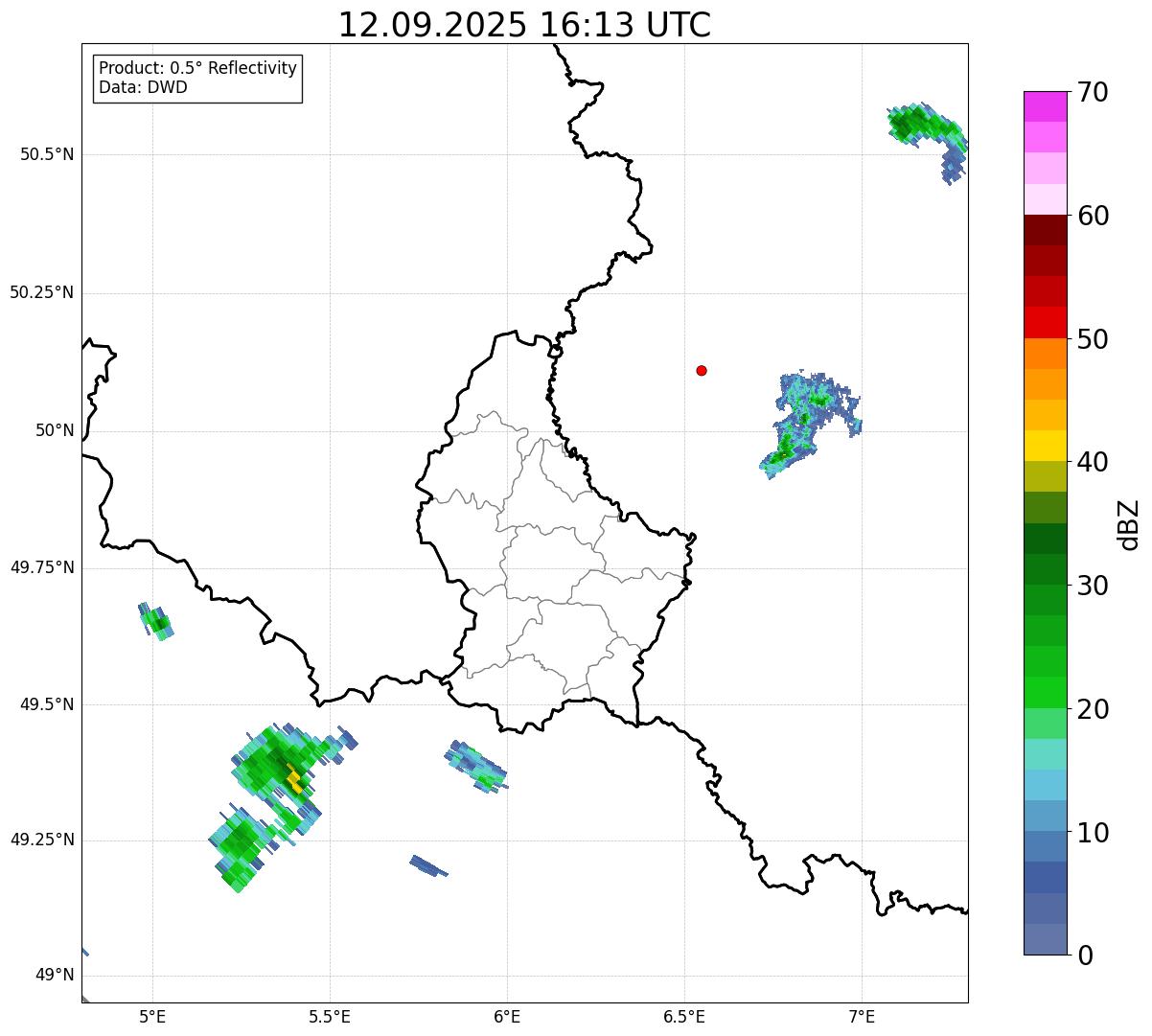Click the 5.5°E longitude label

click(330, 1016)
